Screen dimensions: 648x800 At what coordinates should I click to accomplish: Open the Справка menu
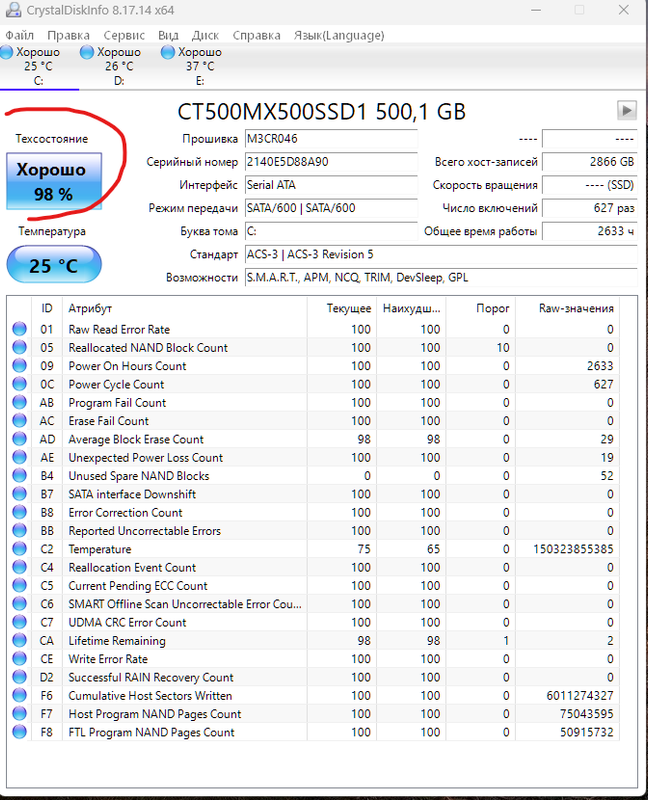point(256,35)
